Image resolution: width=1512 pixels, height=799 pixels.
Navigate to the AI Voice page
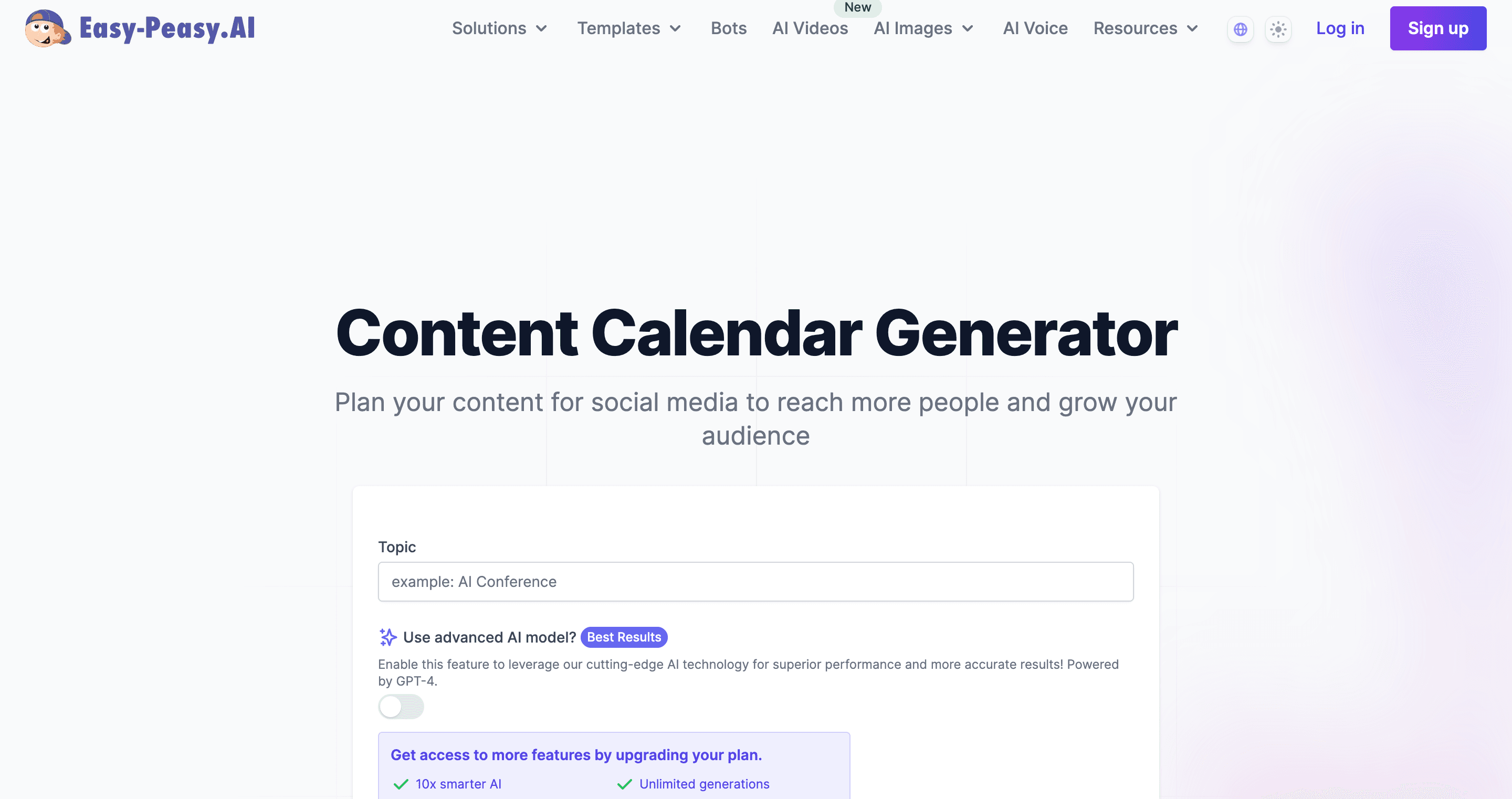pos(1035,28)
